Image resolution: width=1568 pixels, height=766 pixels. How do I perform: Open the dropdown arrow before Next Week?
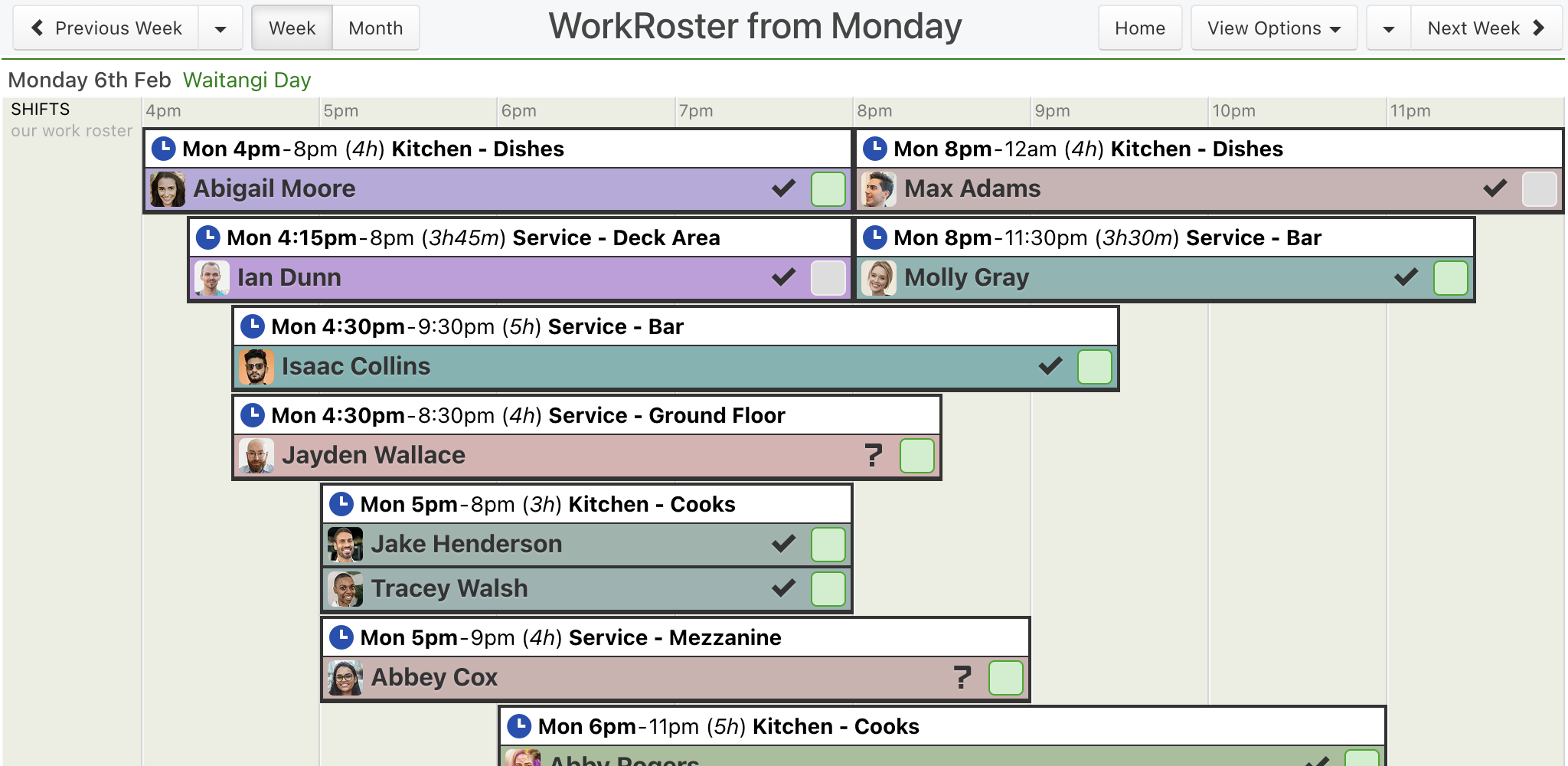coord(1389,28)
